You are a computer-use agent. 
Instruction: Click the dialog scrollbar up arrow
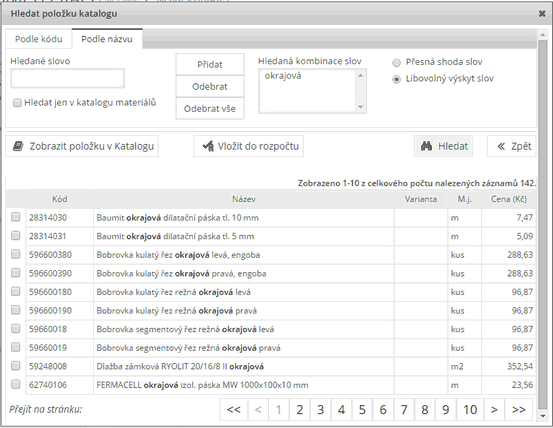tap(542, 35)
